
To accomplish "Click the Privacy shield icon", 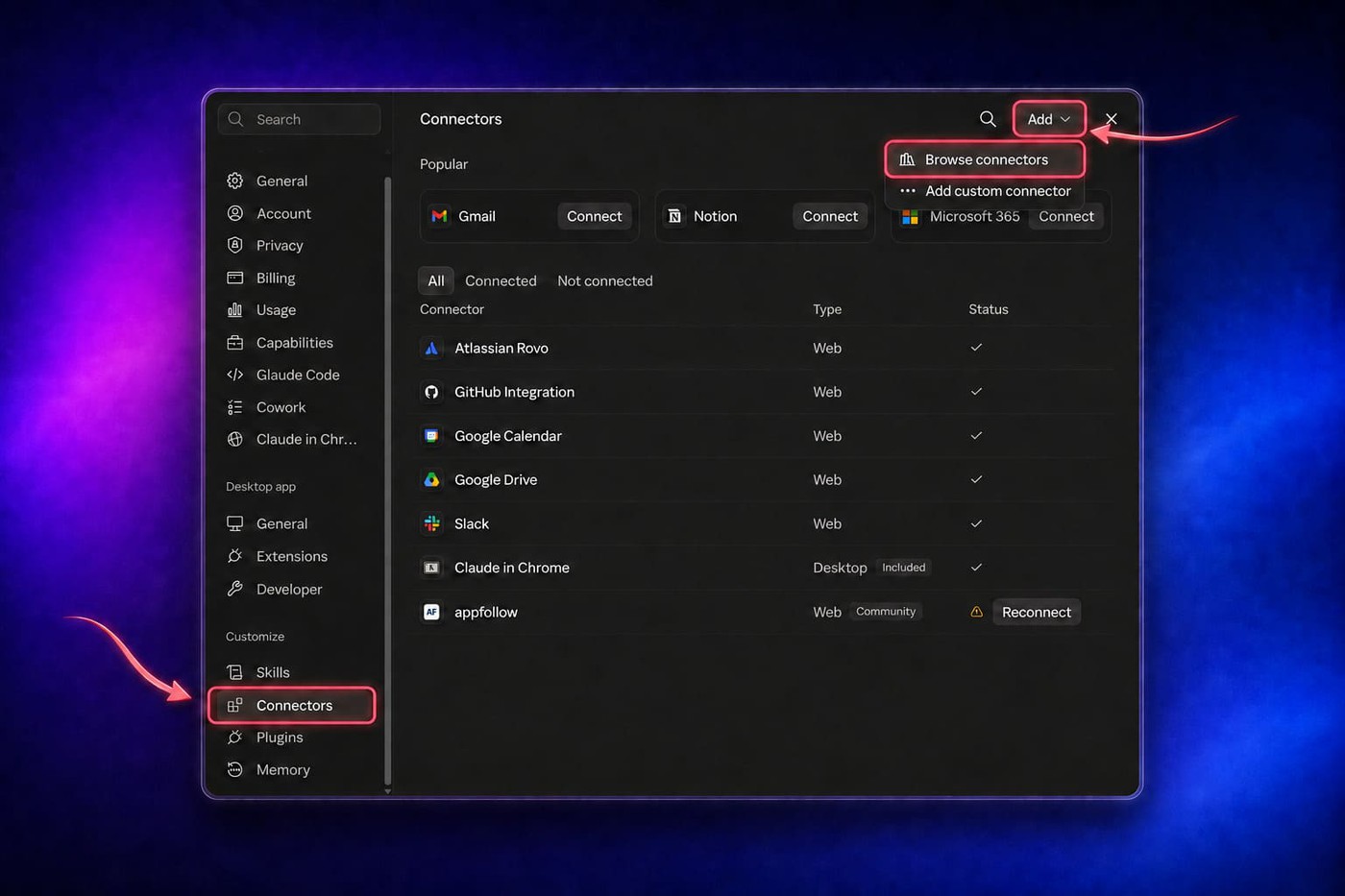I will point(234,245).
